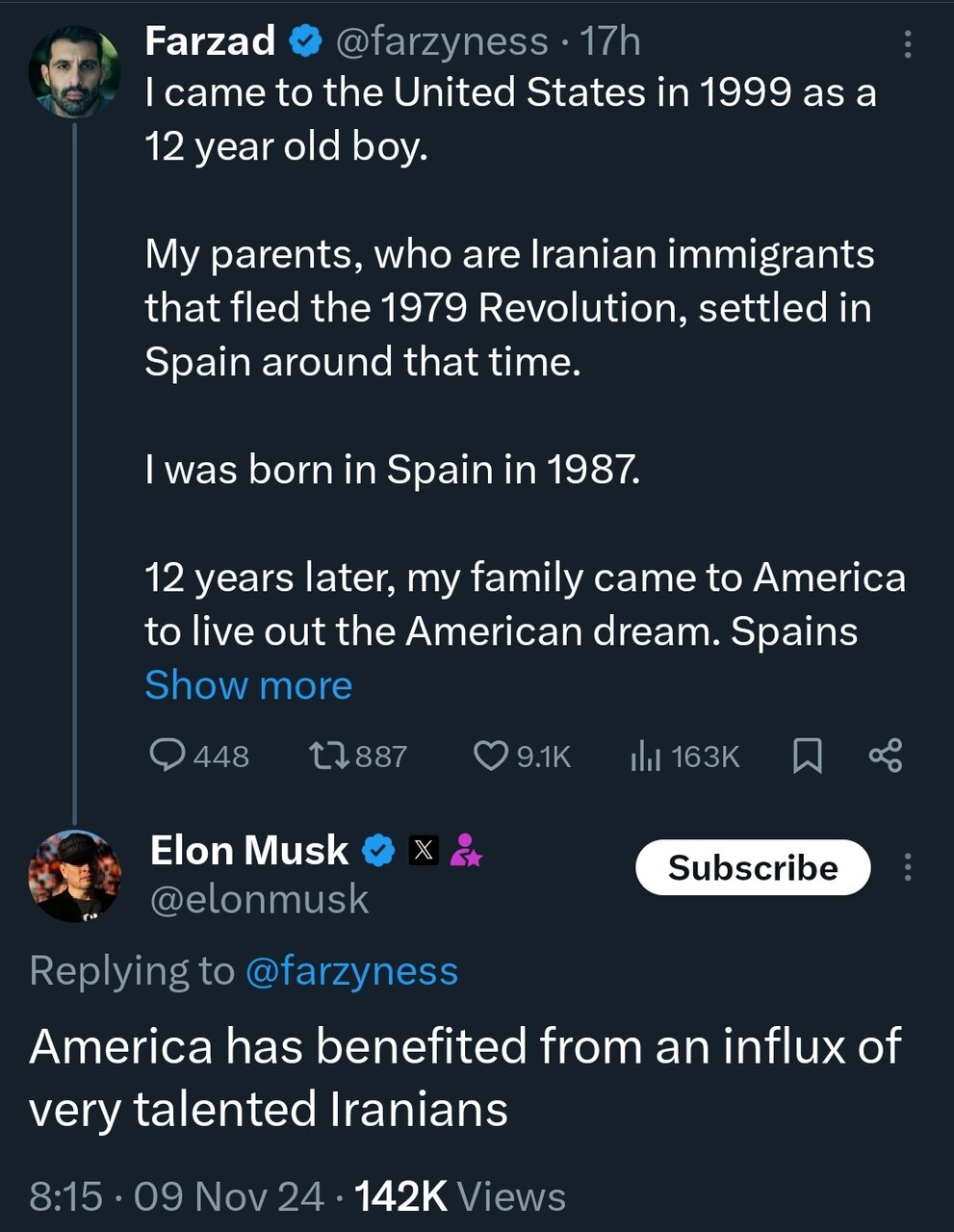
Task: Open the @elonmusk handle
Action: (259, 899)
